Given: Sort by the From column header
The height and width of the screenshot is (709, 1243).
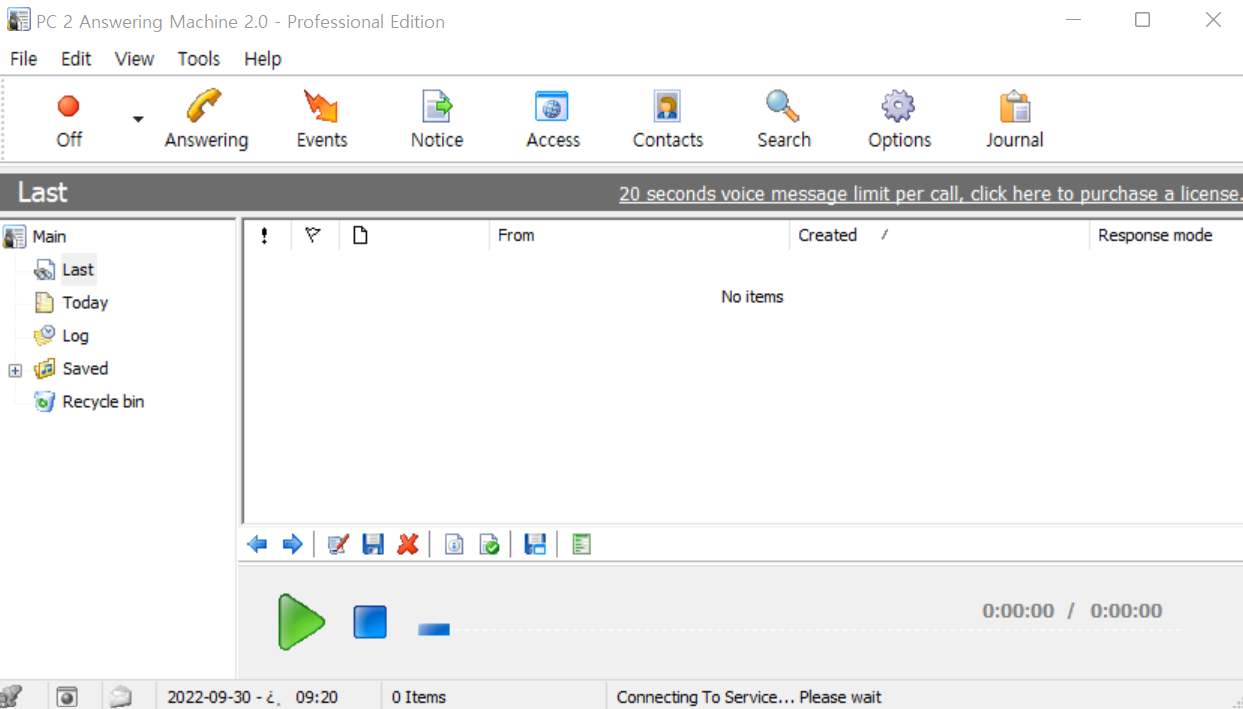Looking at the screenshot, I should coord(639,236).
